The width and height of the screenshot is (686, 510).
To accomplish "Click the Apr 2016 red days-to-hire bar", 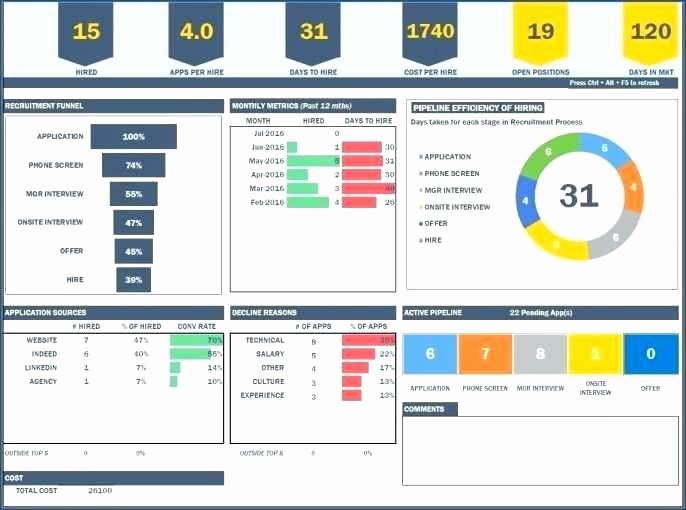I will click(361, 175).
